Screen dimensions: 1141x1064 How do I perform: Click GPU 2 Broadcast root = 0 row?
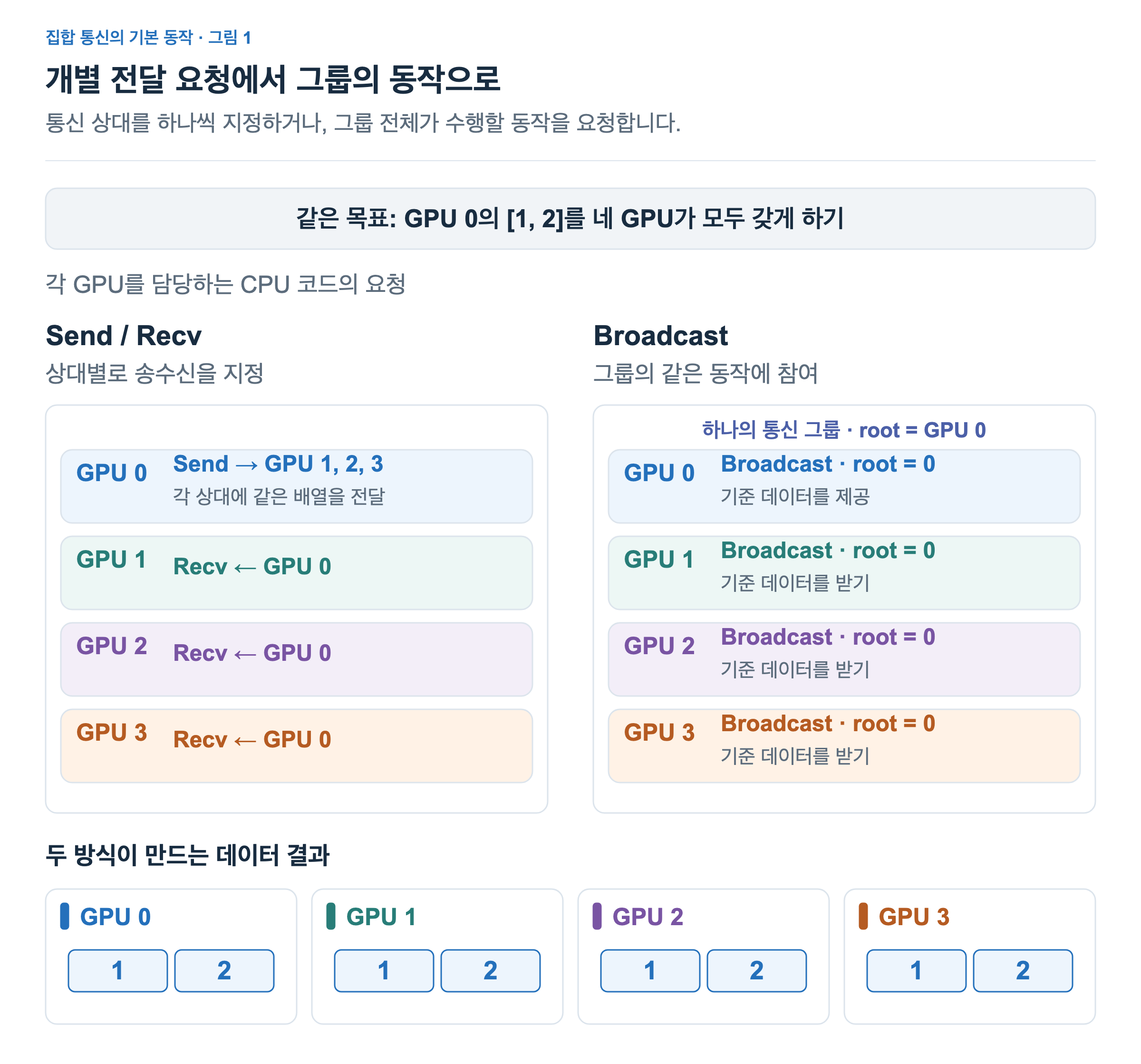point(844,659)
